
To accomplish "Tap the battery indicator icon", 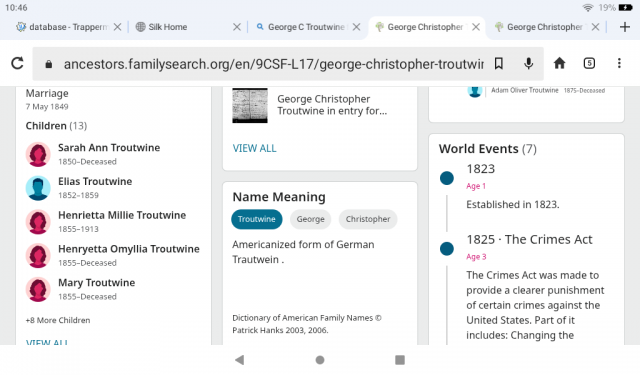I will click(625, 7).
